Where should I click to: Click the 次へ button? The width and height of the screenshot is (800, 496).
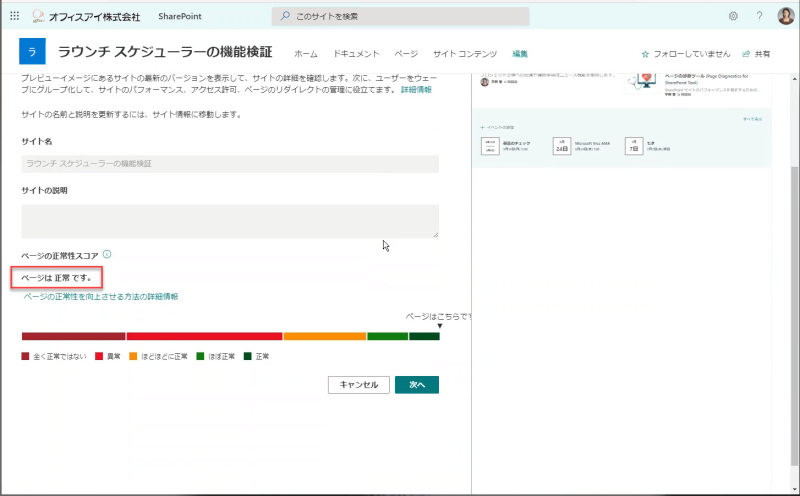click(x=417, y=385)
